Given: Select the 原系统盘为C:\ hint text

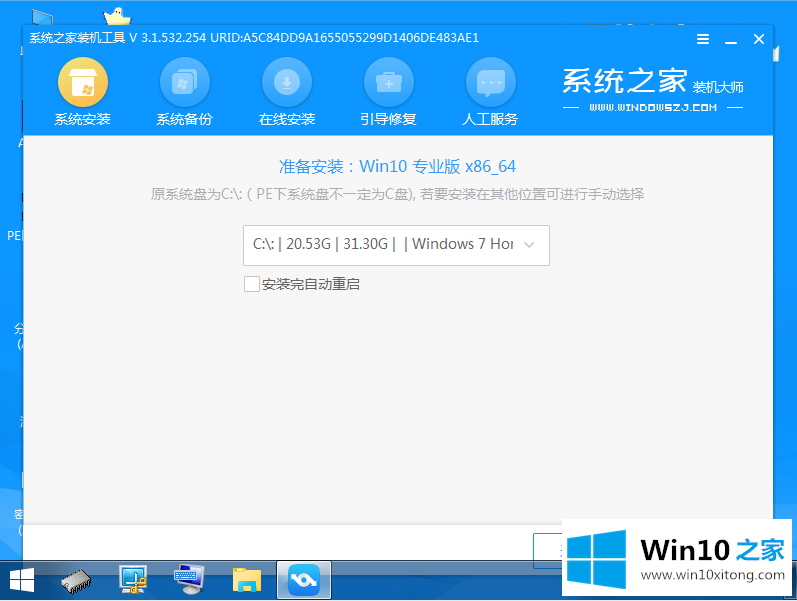Looking at the screenshot, I should (397, 194).
